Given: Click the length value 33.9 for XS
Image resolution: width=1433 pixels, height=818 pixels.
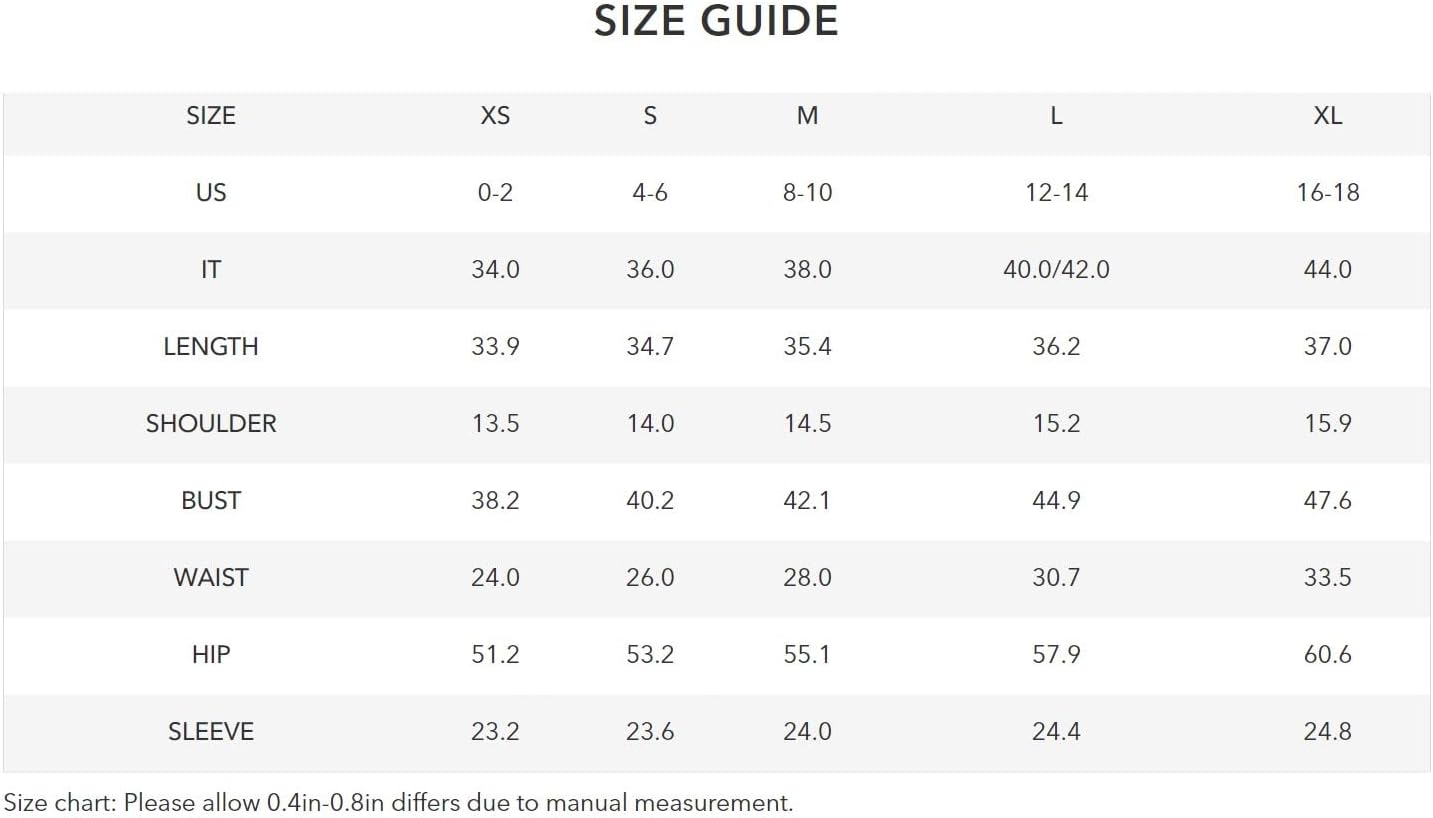Looking at the screenshot, I should 495,346.
